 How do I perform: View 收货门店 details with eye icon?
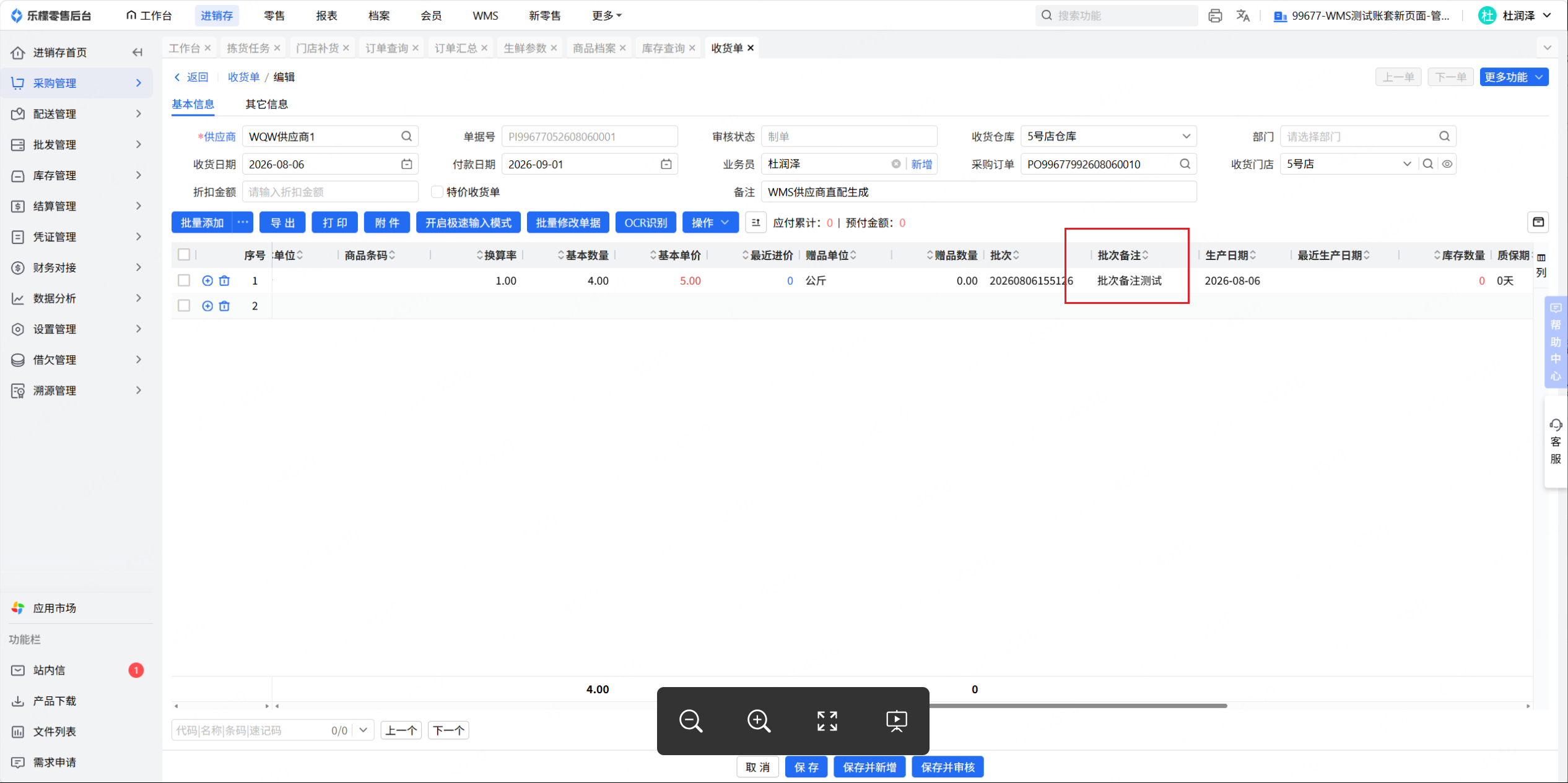pos(1447,164)
